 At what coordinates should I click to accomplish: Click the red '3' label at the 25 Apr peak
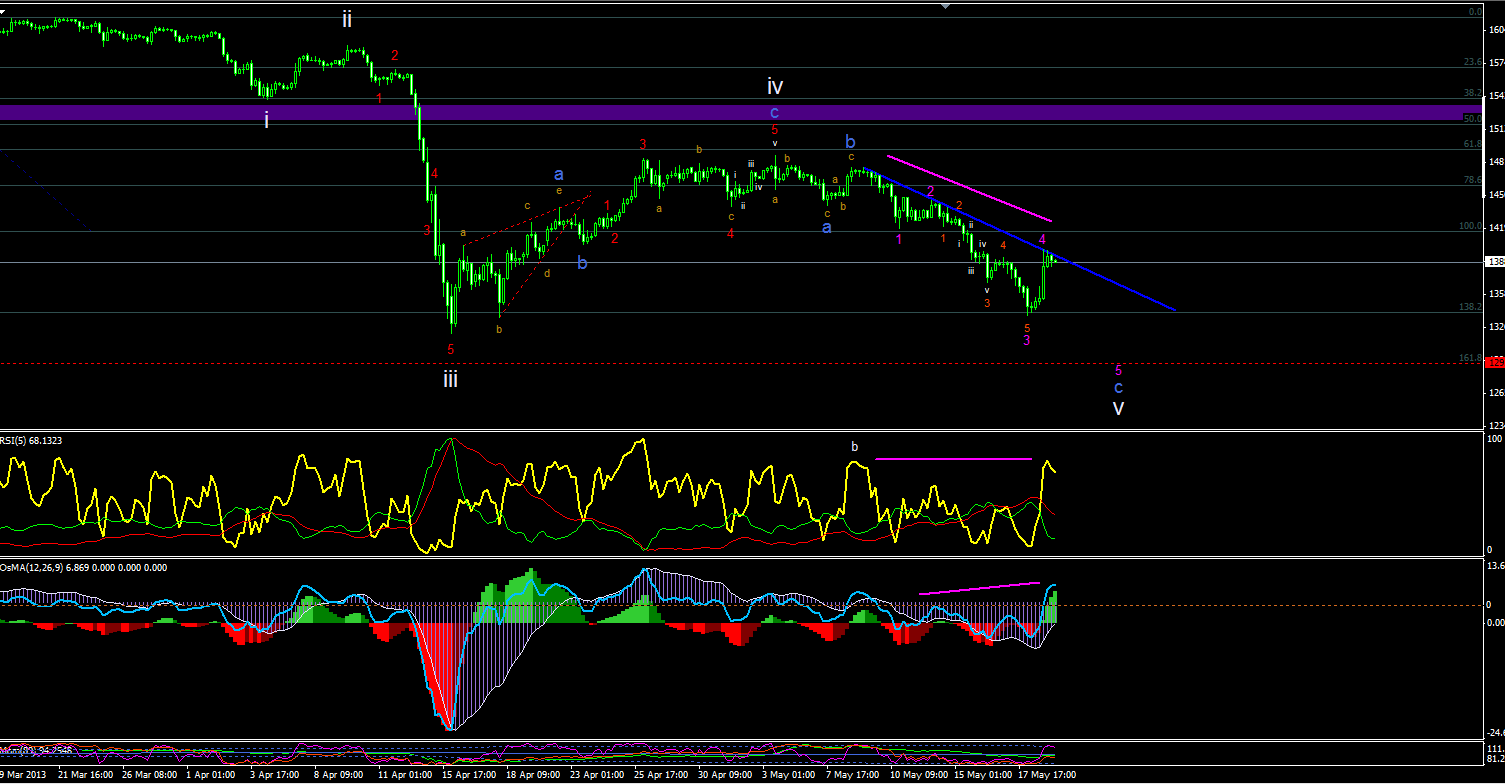[643, 144]
